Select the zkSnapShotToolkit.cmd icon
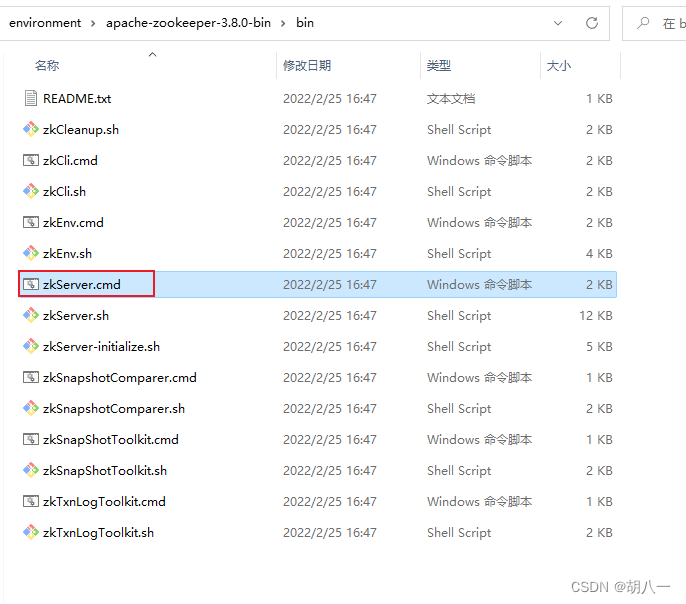 (x=31, y=440)
